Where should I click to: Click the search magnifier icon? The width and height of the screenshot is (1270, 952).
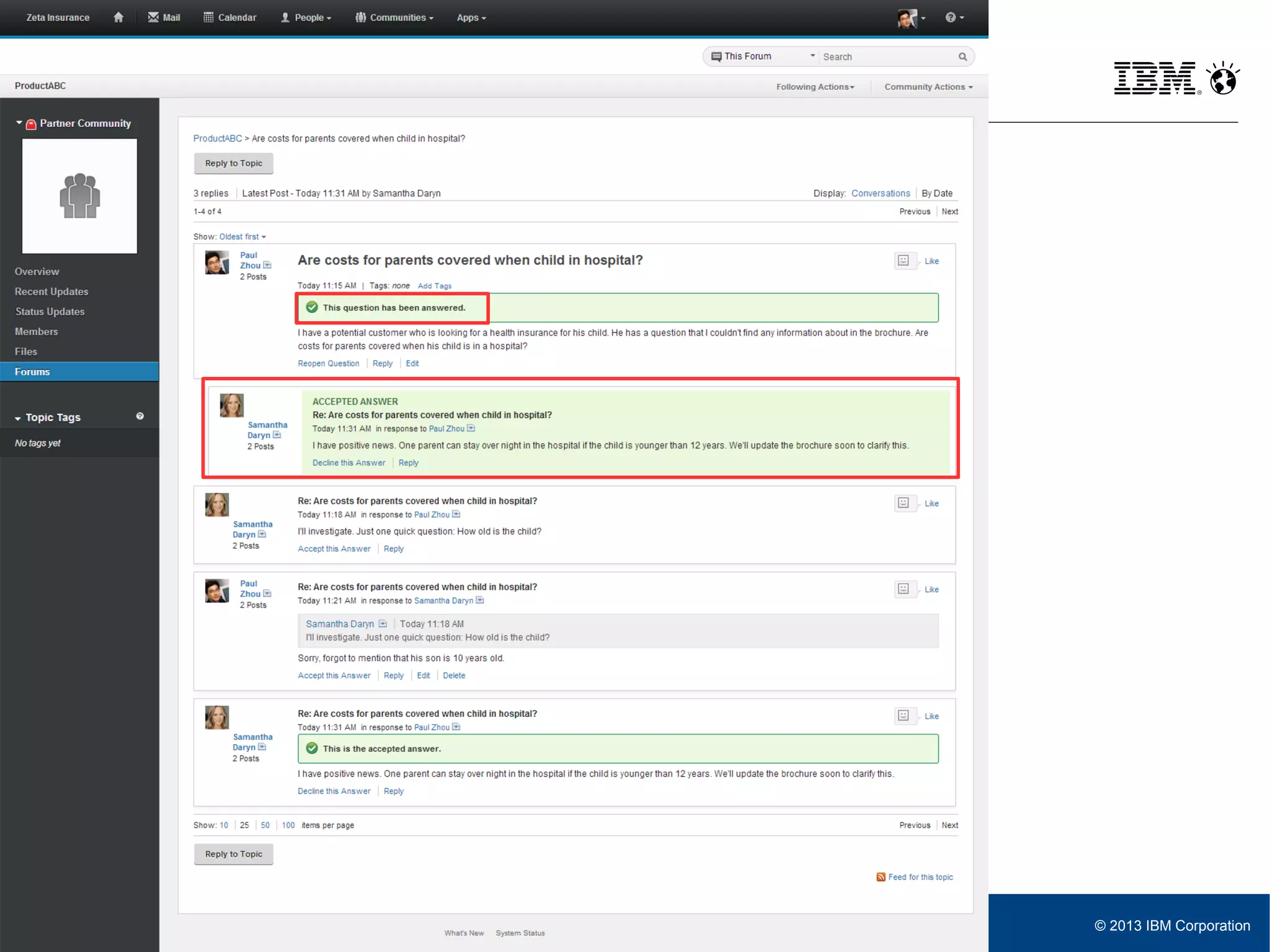[962, 56]
